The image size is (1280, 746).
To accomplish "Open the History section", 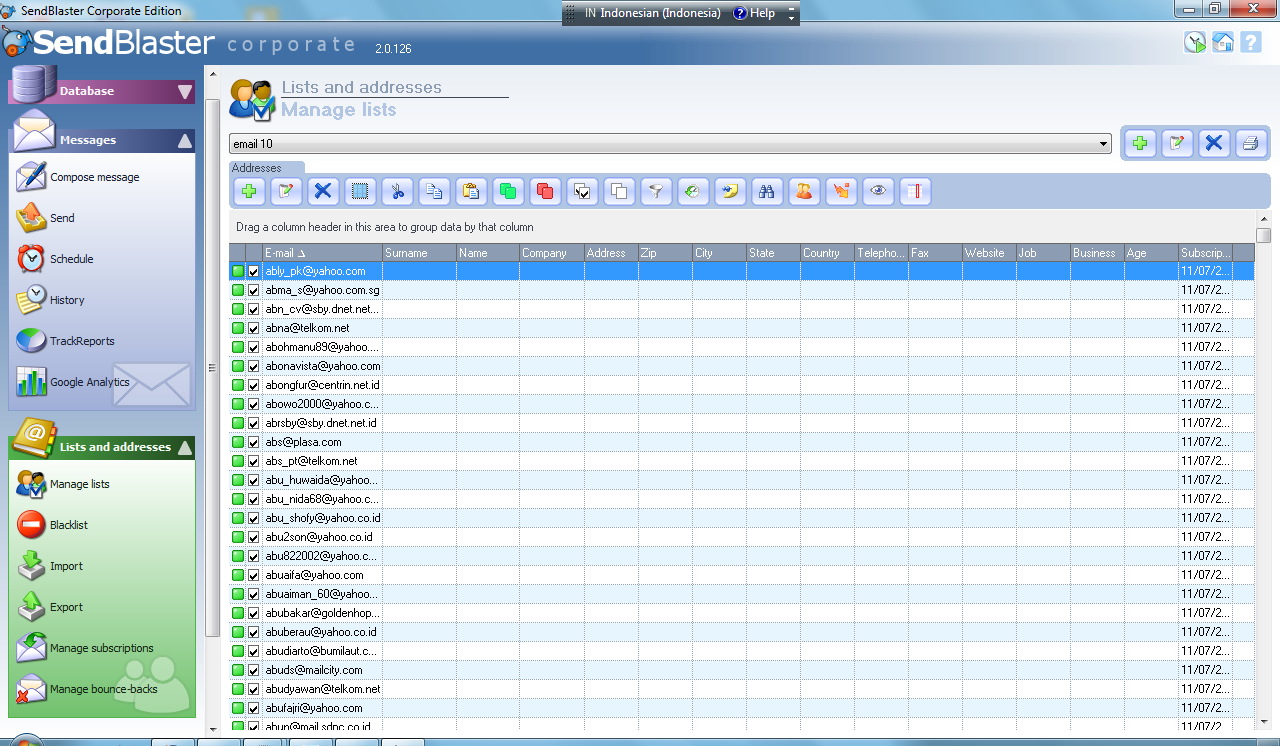I will 51,300.
